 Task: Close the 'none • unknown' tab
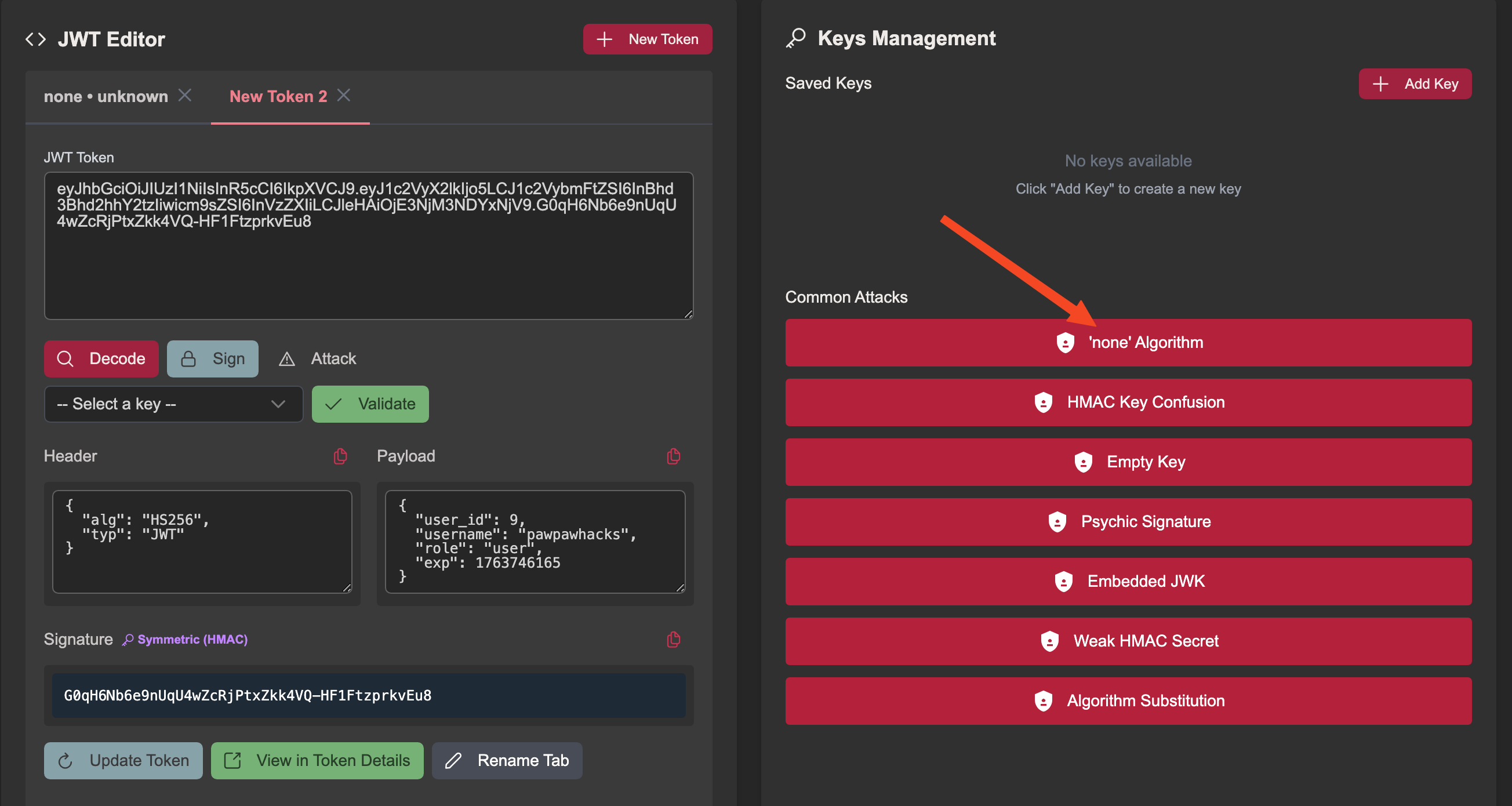pyautogui.click(x=185, y=95)
